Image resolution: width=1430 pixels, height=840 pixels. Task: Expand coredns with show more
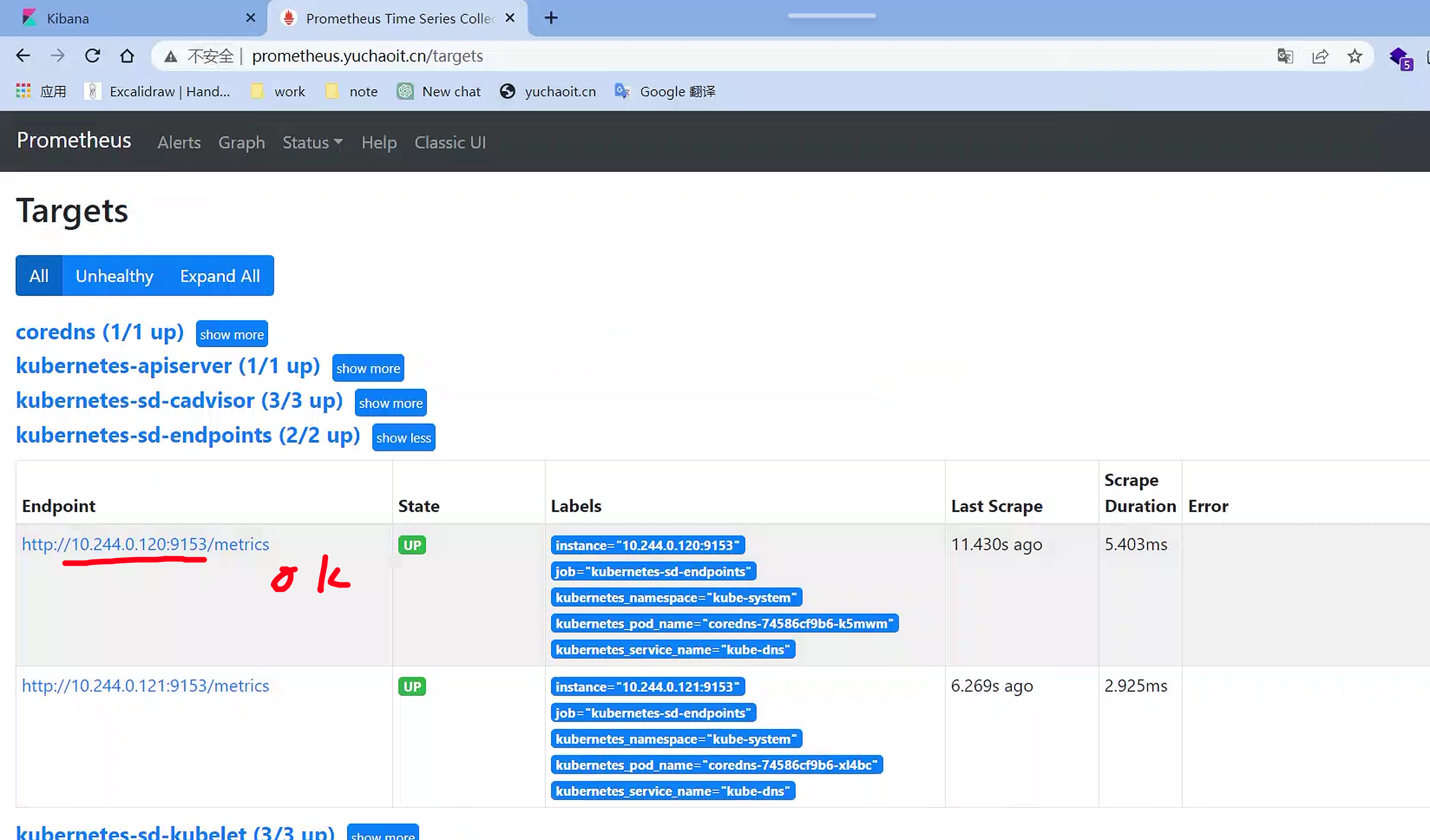coord(232,334)
